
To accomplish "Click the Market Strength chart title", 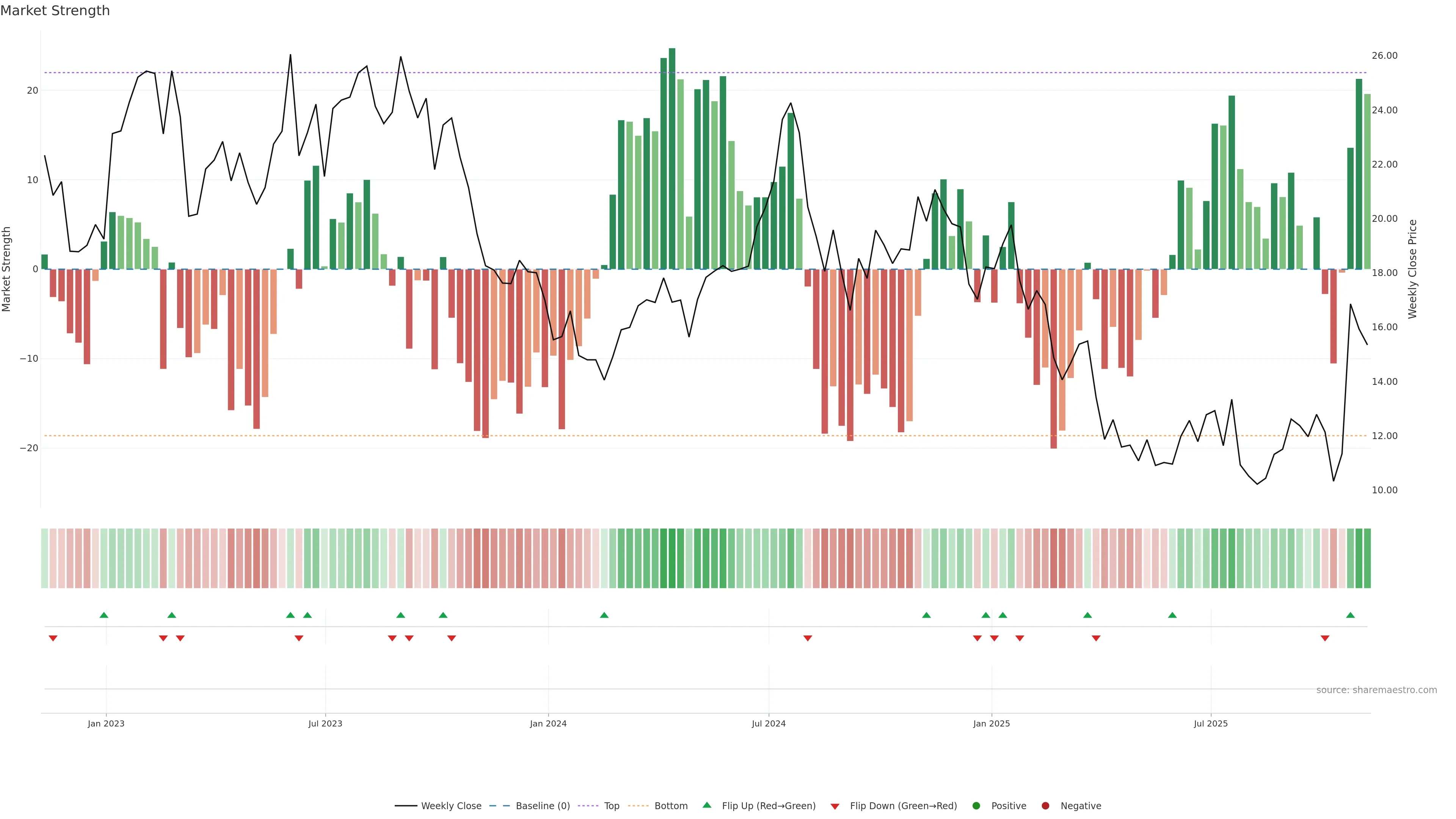I will pyautogui.click(x=55, y=11).
